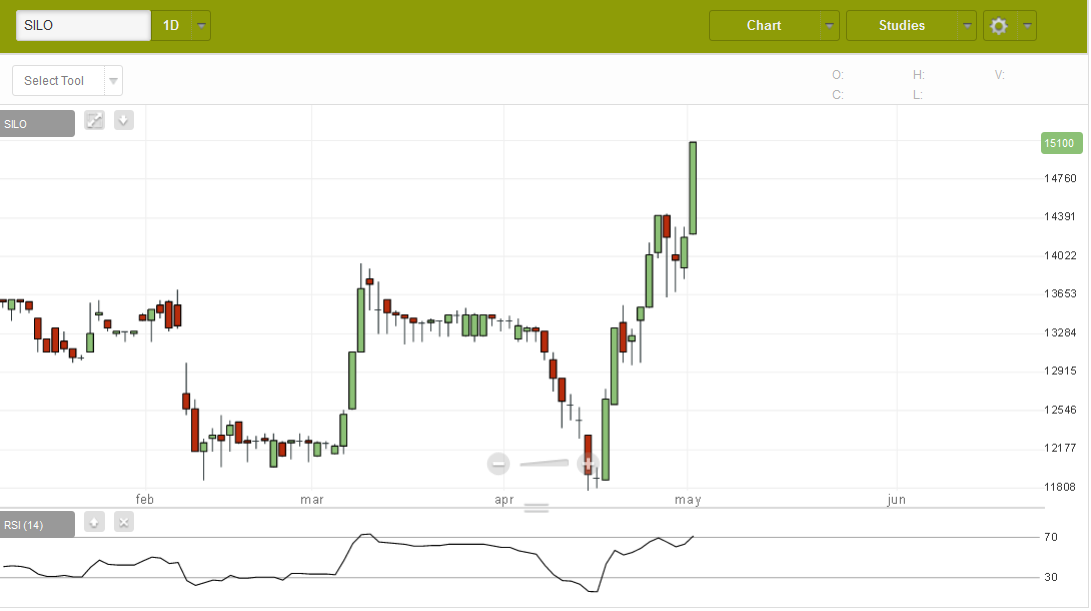Grab the panel resize handle above RSI
1091x611 pixels.
pyautogui.click(x=537, y=508)
